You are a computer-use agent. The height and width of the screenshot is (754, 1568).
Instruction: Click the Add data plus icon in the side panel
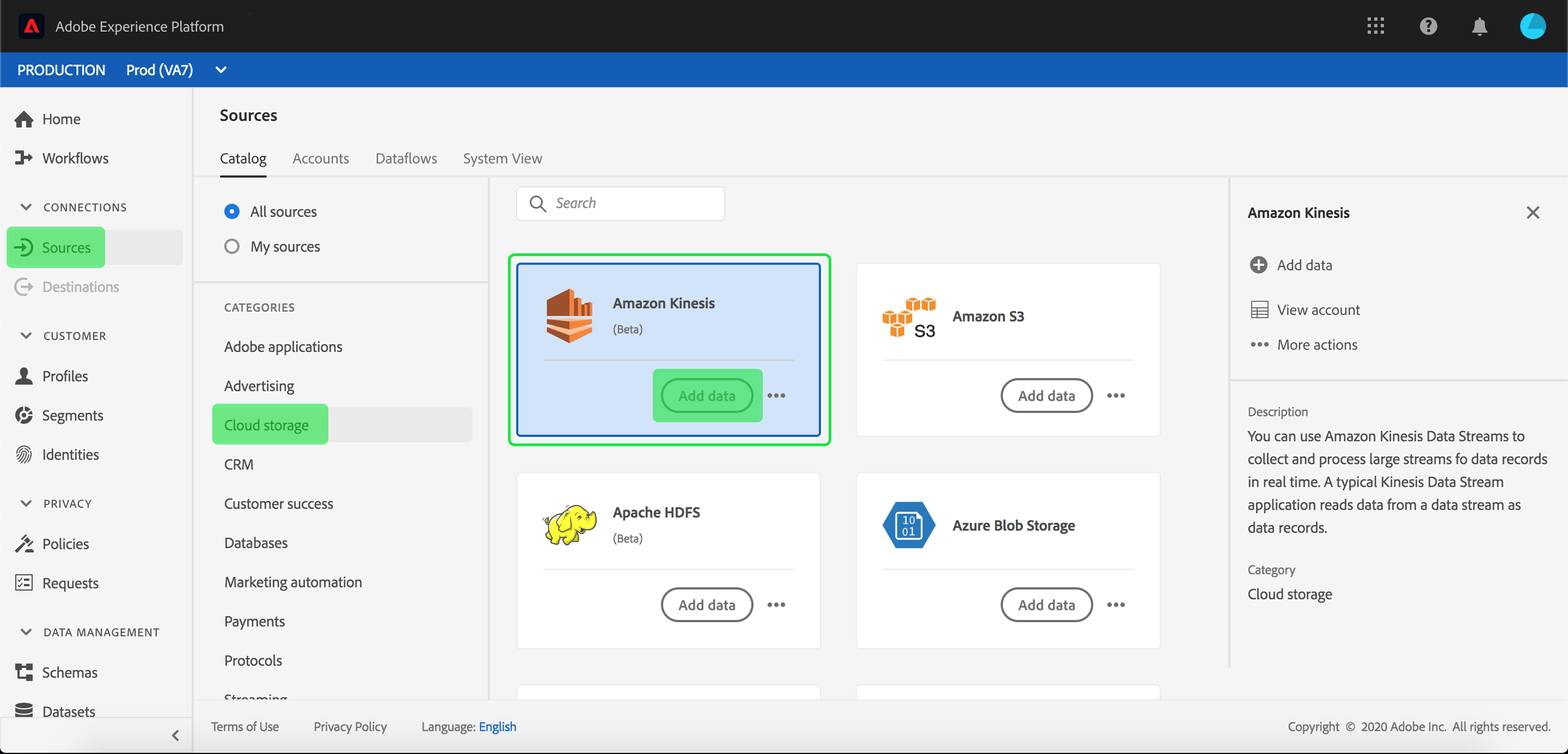1258,265
